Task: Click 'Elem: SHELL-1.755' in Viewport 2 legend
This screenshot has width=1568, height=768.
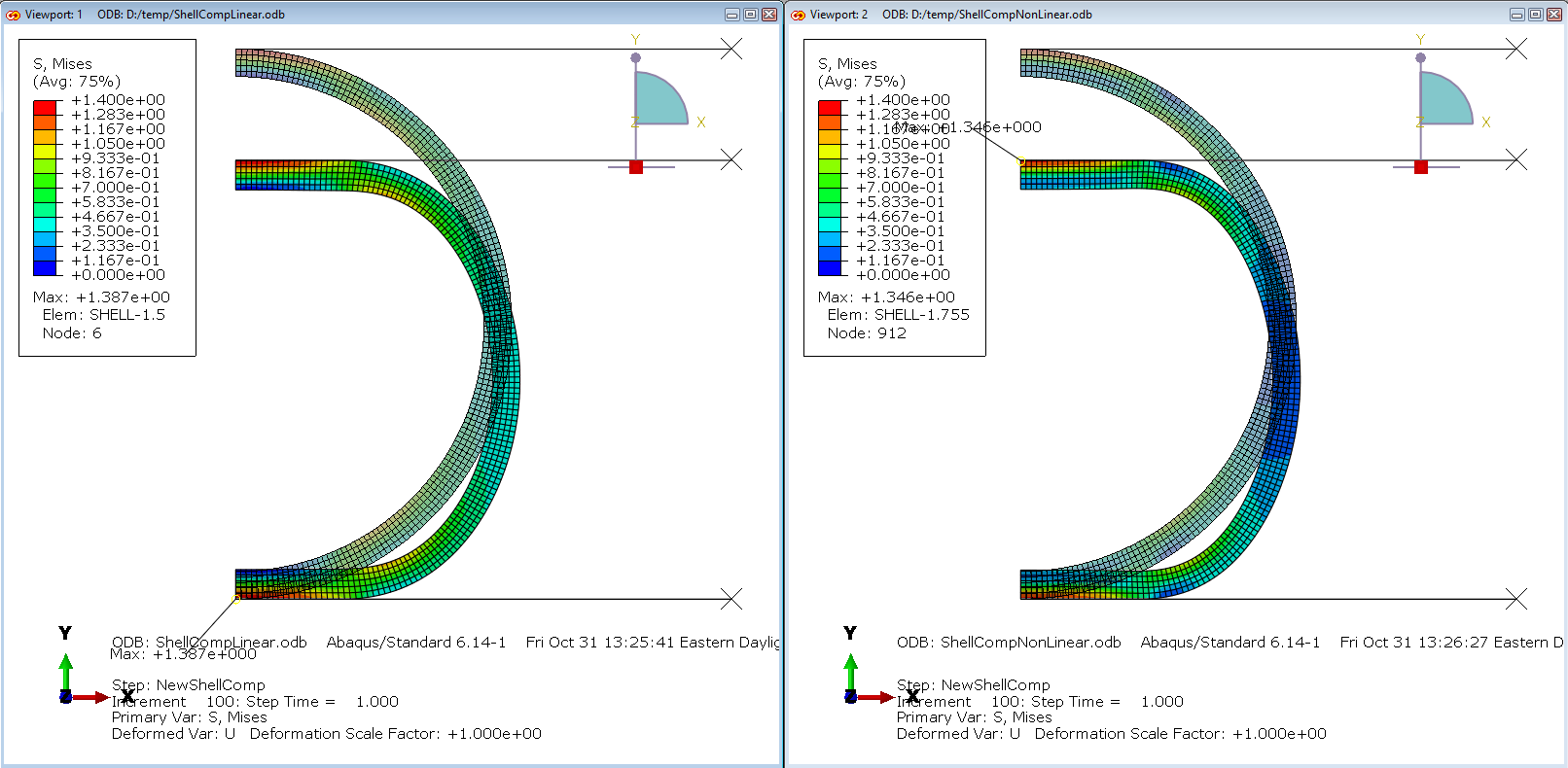Action: (x=899, y=315)
